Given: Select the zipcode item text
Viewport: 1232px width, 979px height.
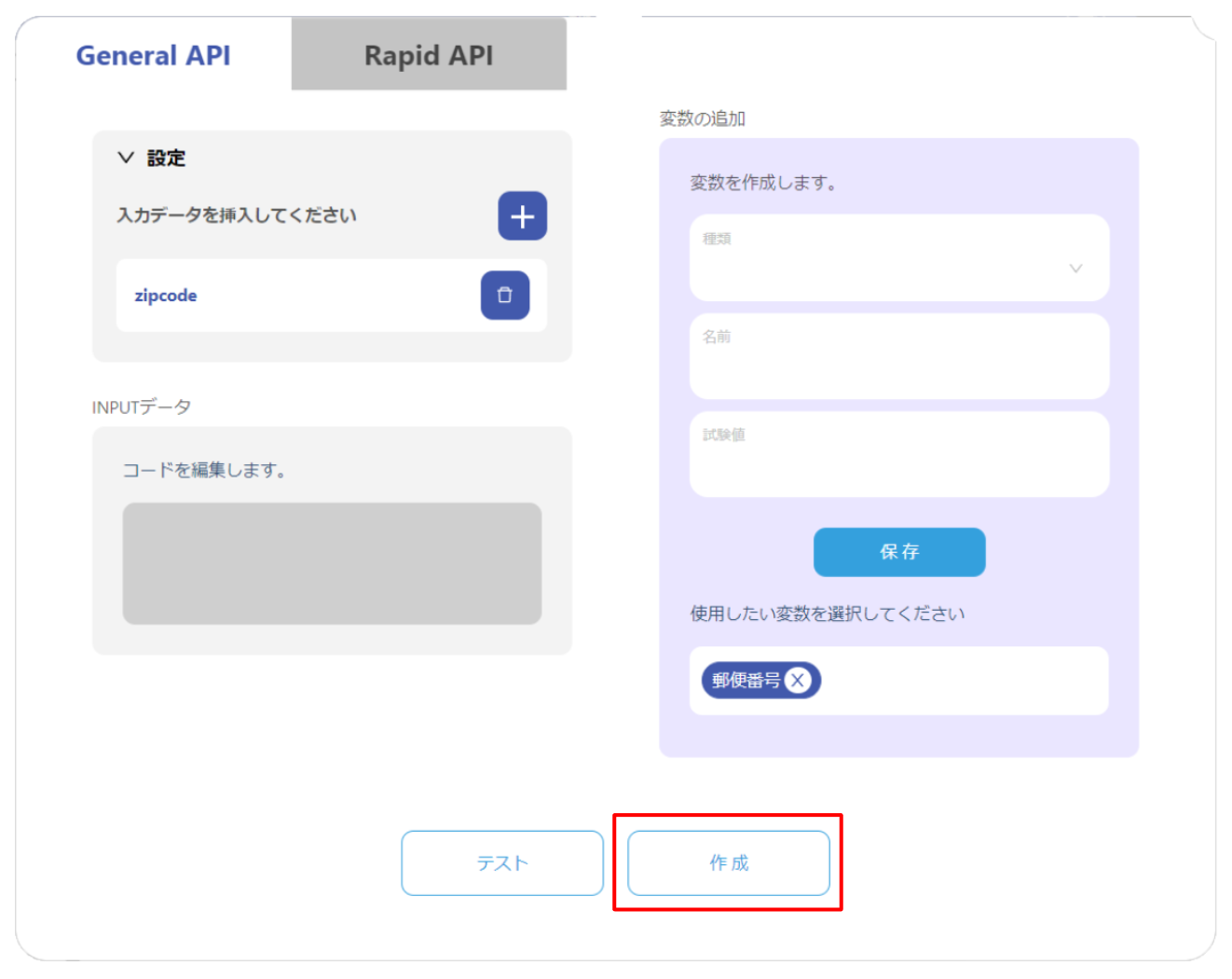Looking at the screenshot, I should coord(166,296).
